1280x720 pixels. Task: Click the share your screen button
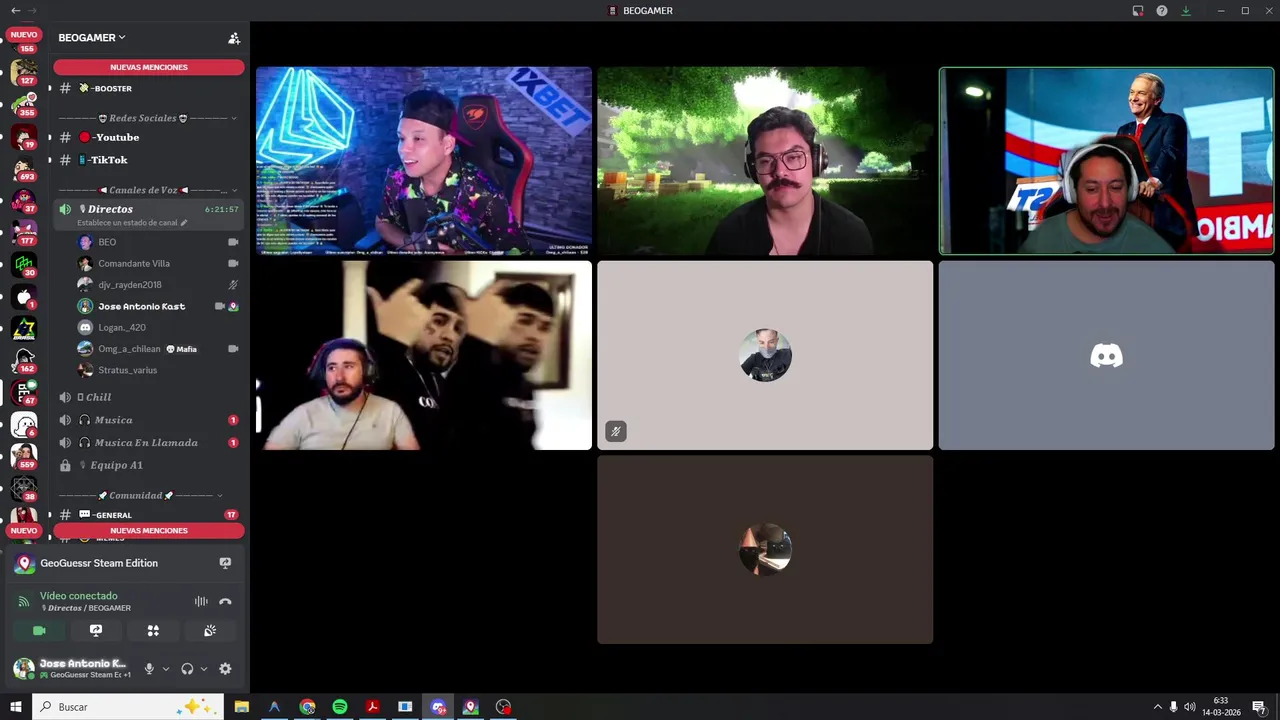coord(96,631)
